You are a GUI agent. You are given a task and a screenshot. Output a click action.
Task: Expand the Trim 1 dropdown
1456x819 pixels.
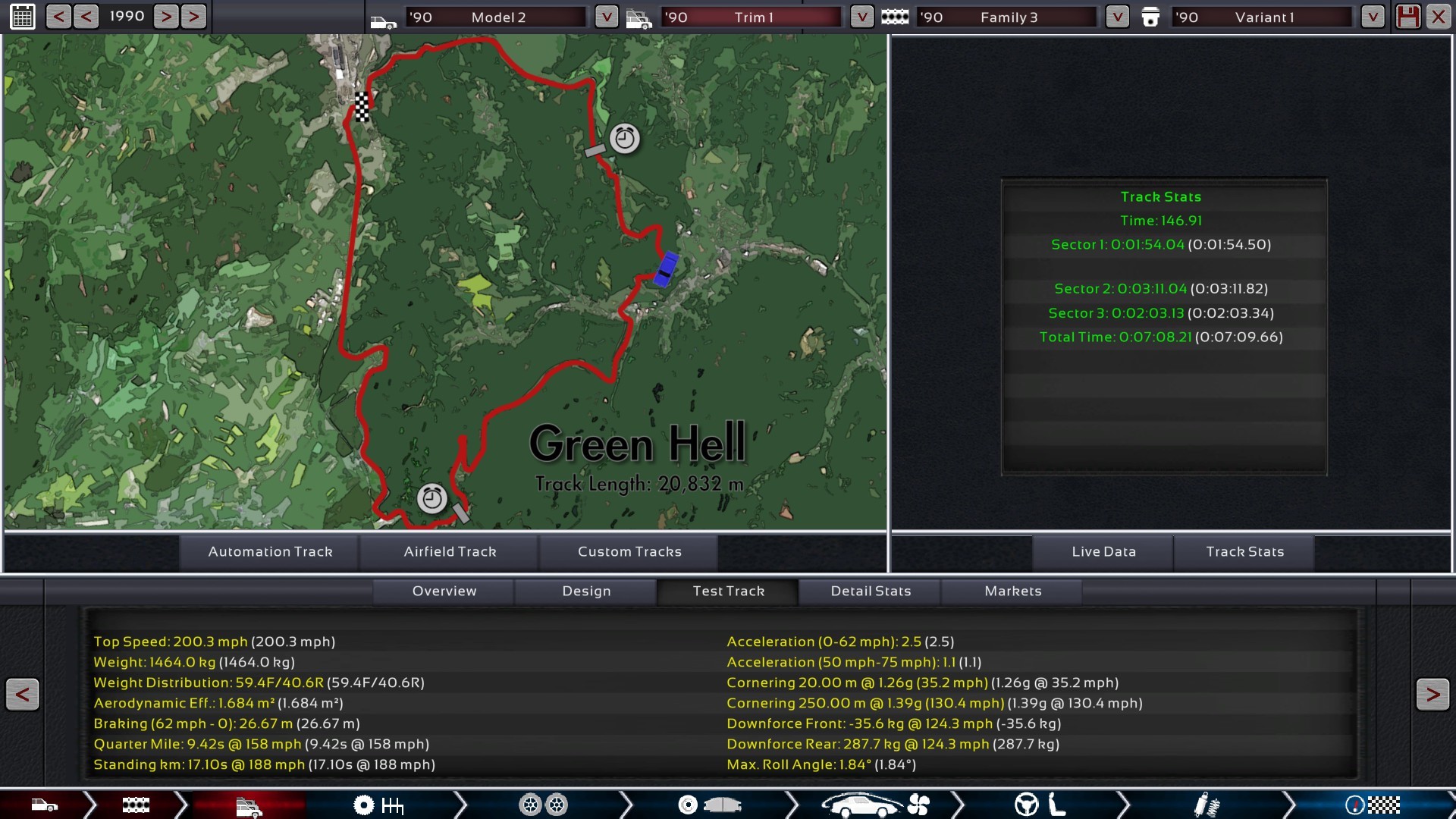click(x=861, y=17)
